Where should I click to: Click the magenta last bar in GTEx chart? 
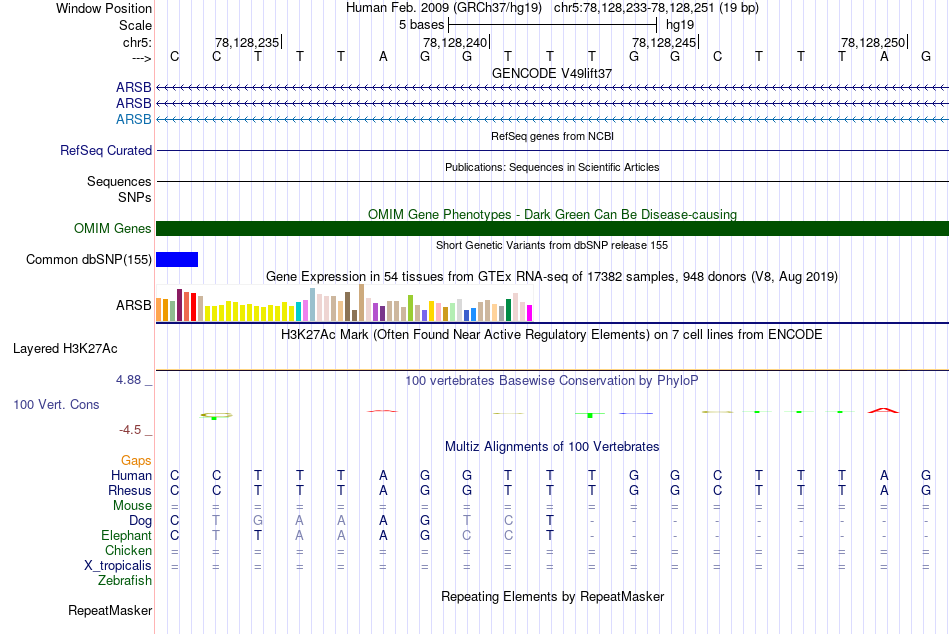(530, 313)
